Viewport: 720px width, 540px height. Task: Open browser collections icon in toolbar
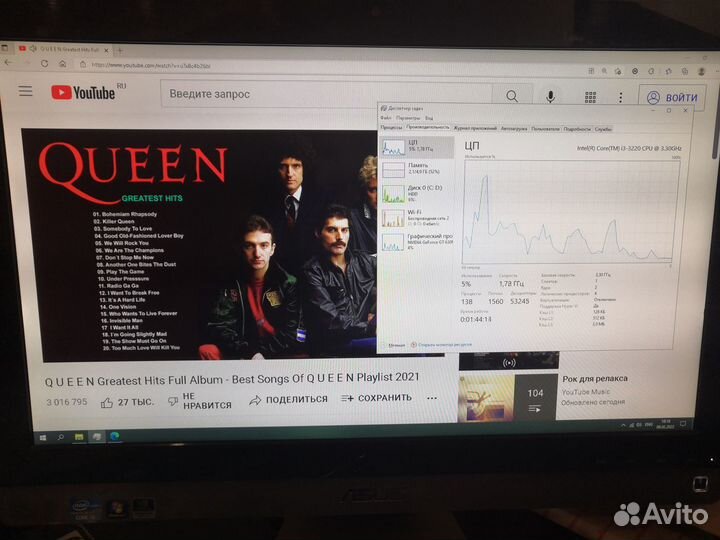(685, 71)
